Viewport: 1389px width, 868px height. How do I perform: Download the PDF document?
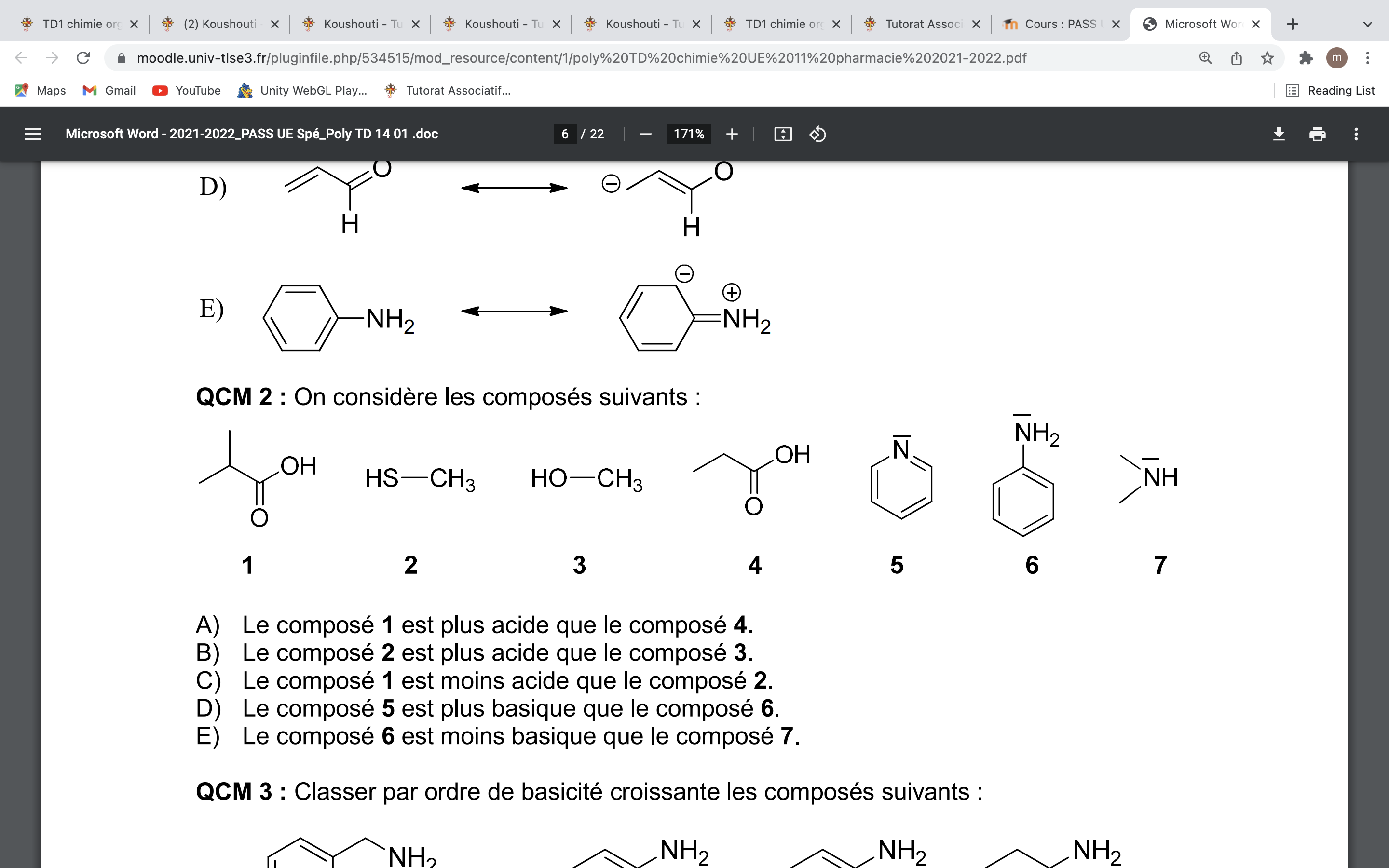tap(1278, 134)
